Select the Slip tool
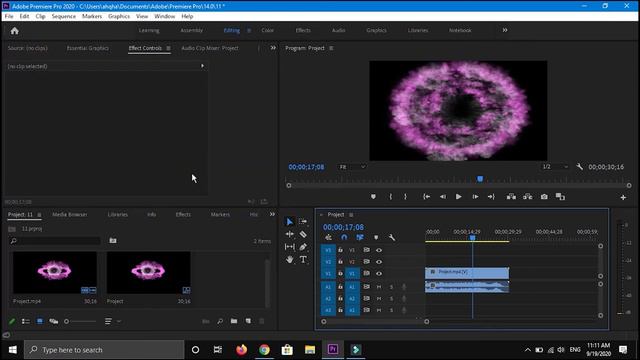 tap(289, 247)
